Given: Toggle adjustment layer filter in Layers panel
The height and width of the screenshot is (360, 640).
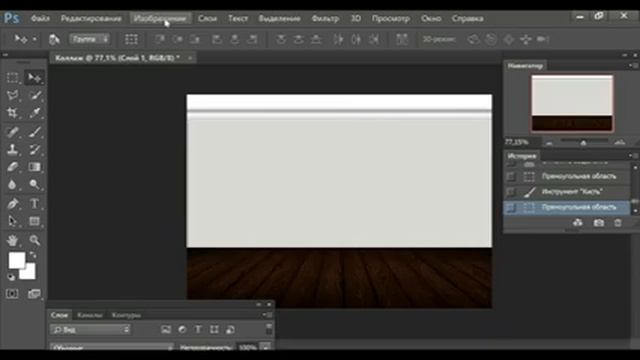Looking at the screenshot, I should (182, 330).
